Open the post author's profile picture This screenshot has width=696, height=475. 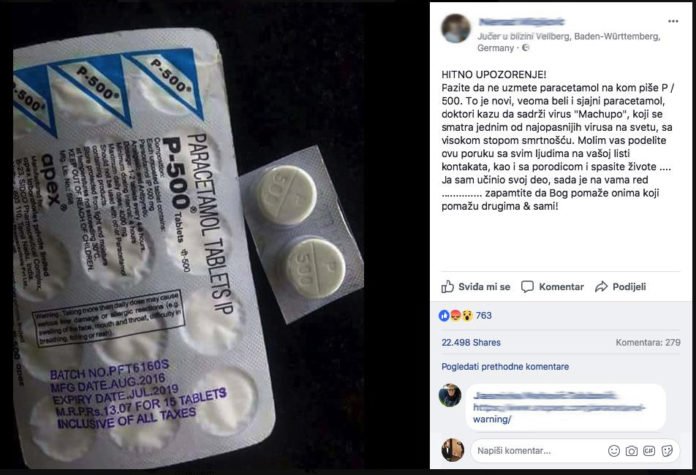pos(455,28)
